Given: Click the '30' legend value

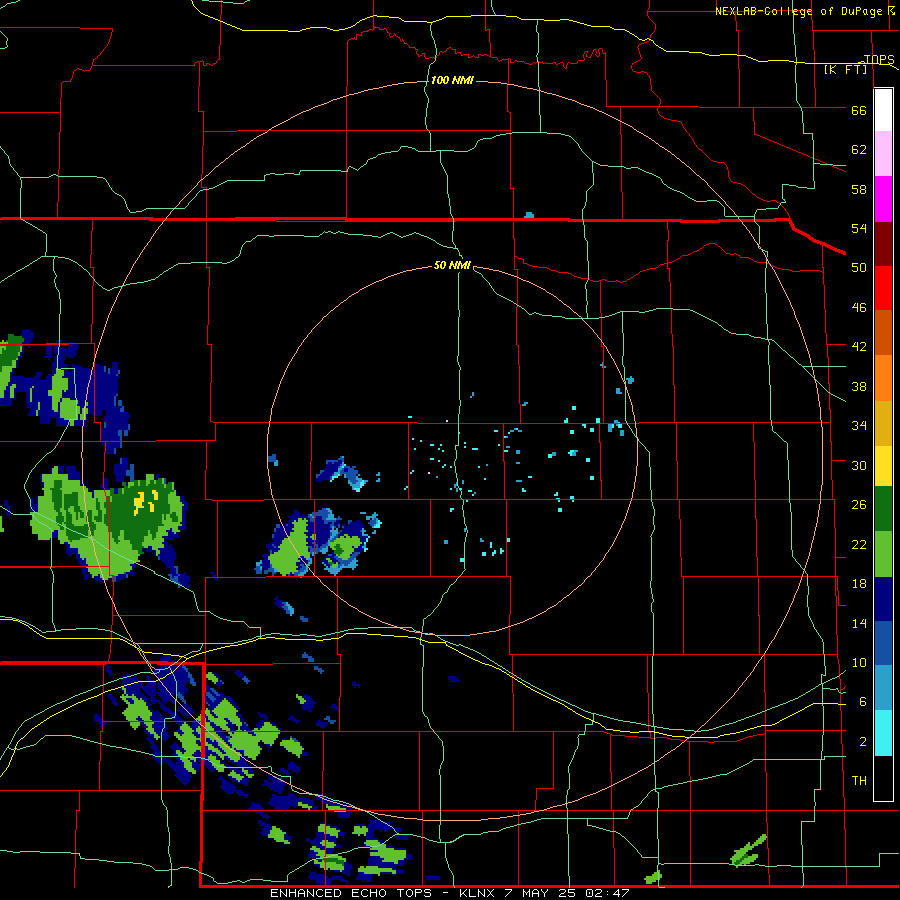Looking at the screenshot, I should coord(859,465).
